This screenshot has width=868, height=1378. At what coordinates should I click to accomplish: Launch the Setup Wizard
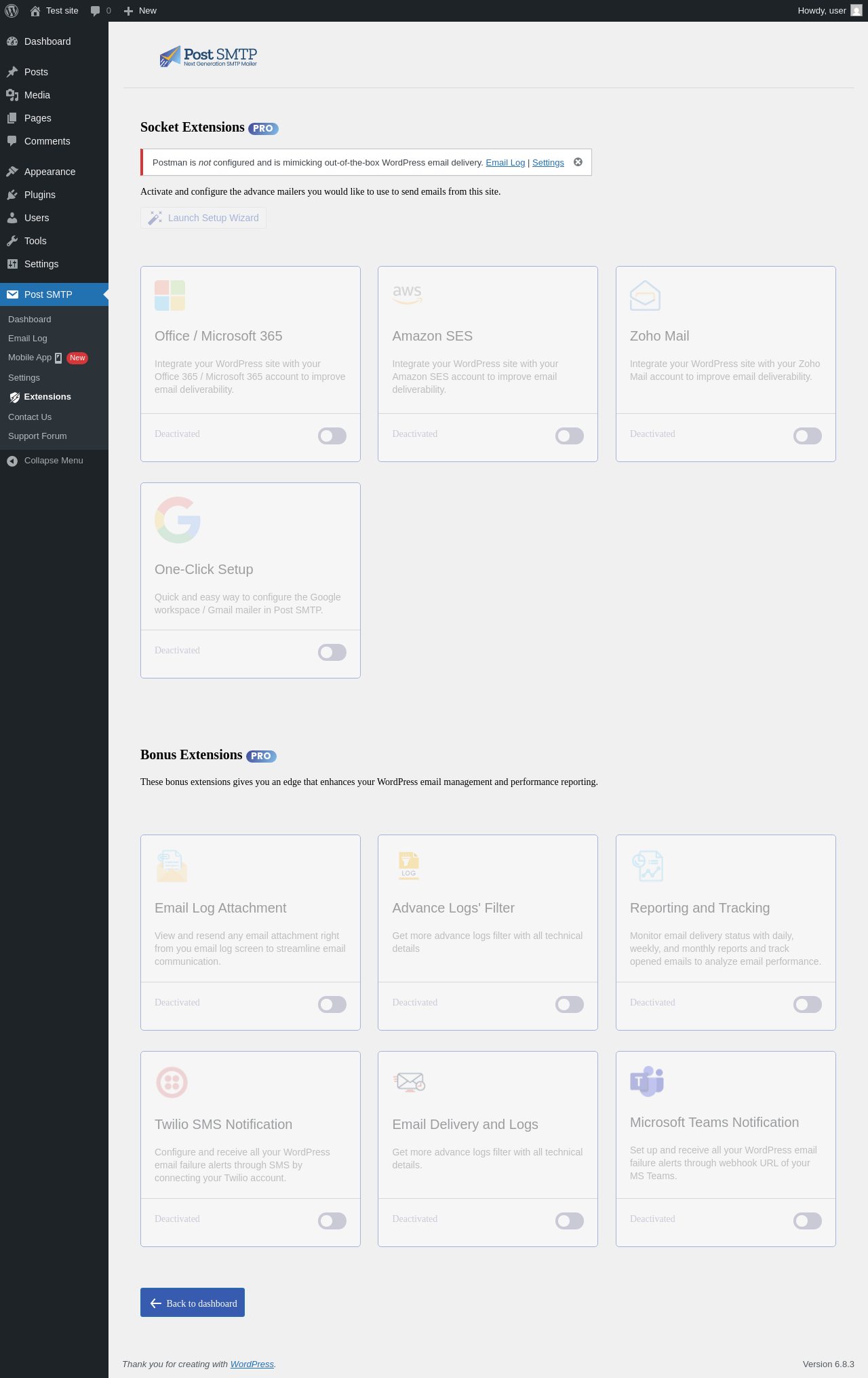[x=203, y=218]
